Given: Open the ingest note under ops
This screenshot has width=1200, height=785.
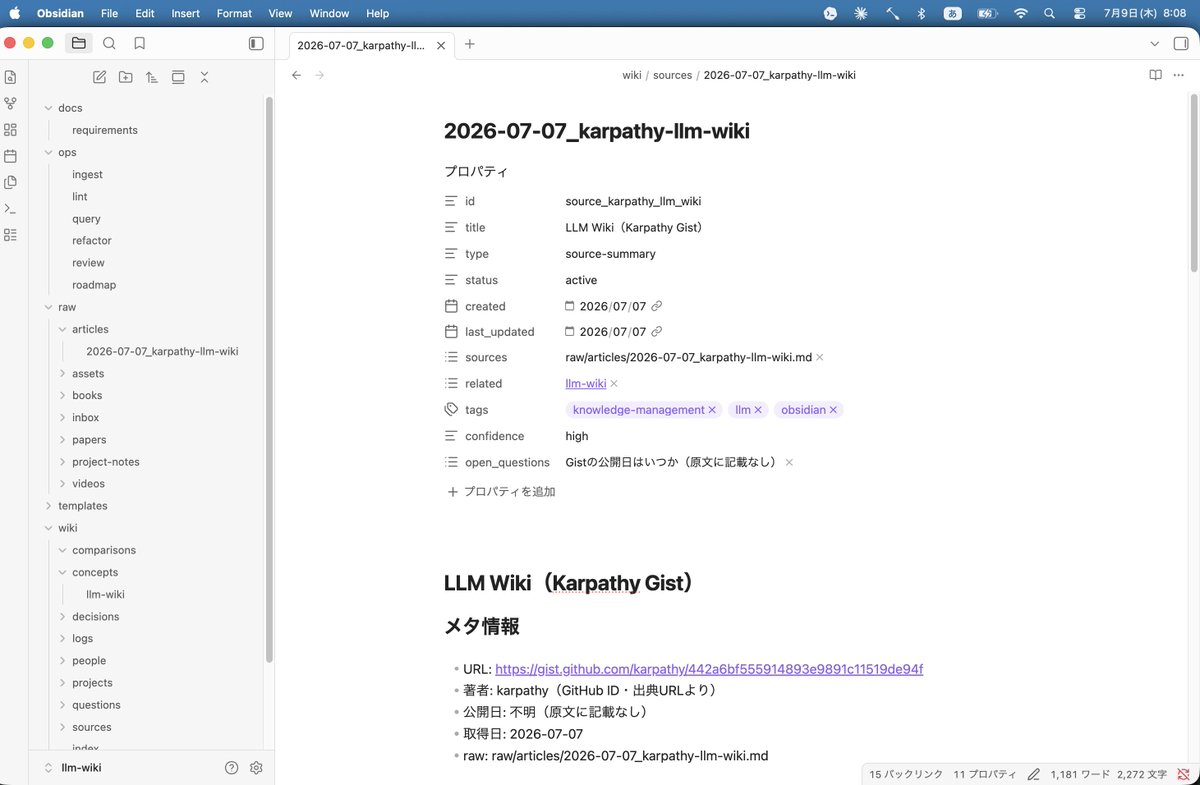Looking at the screenshot, I should coord(87,174).
